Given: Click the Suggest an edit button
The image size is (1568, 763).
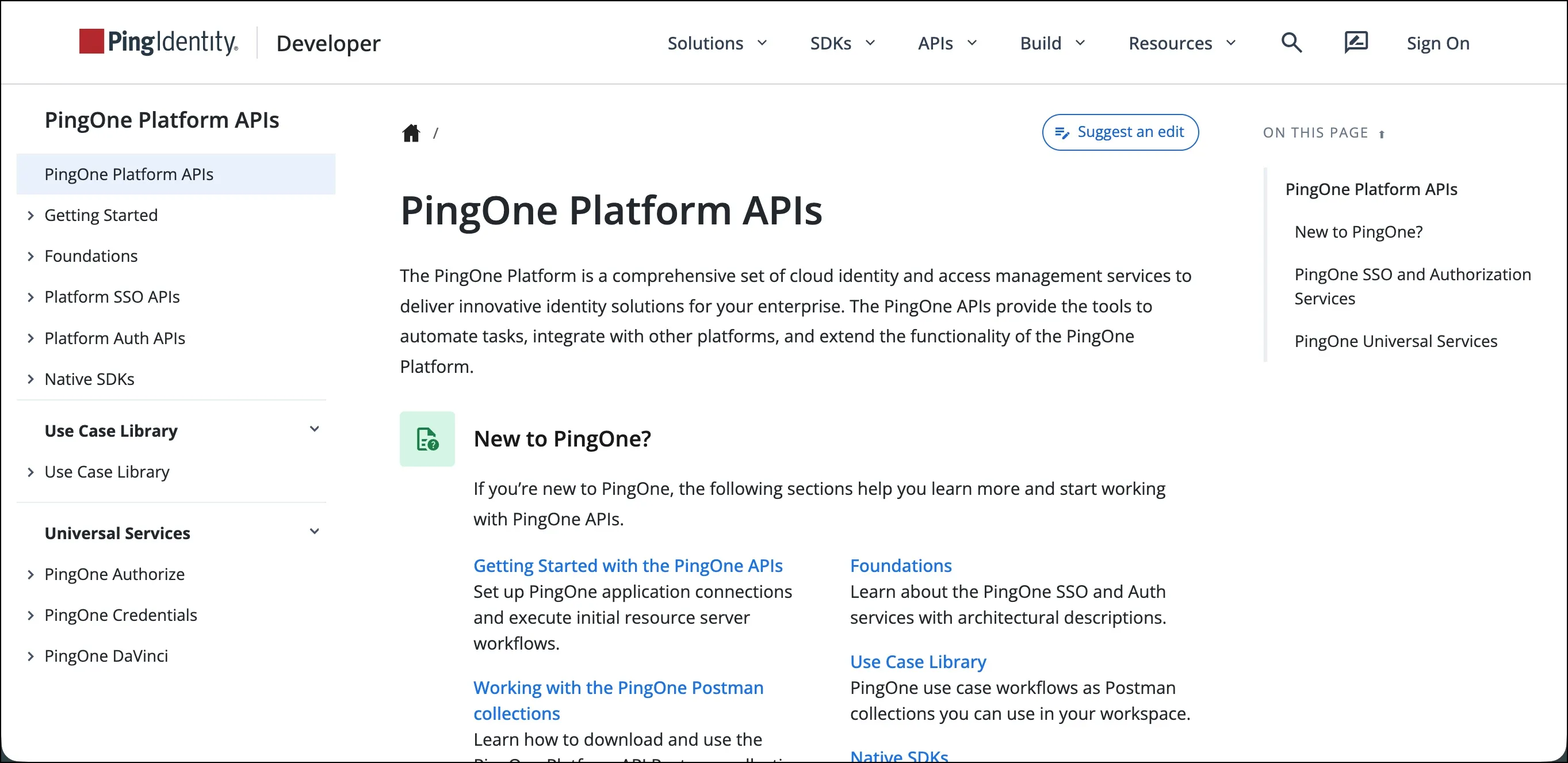Looking at the screenshot, I should point(1120,132).
